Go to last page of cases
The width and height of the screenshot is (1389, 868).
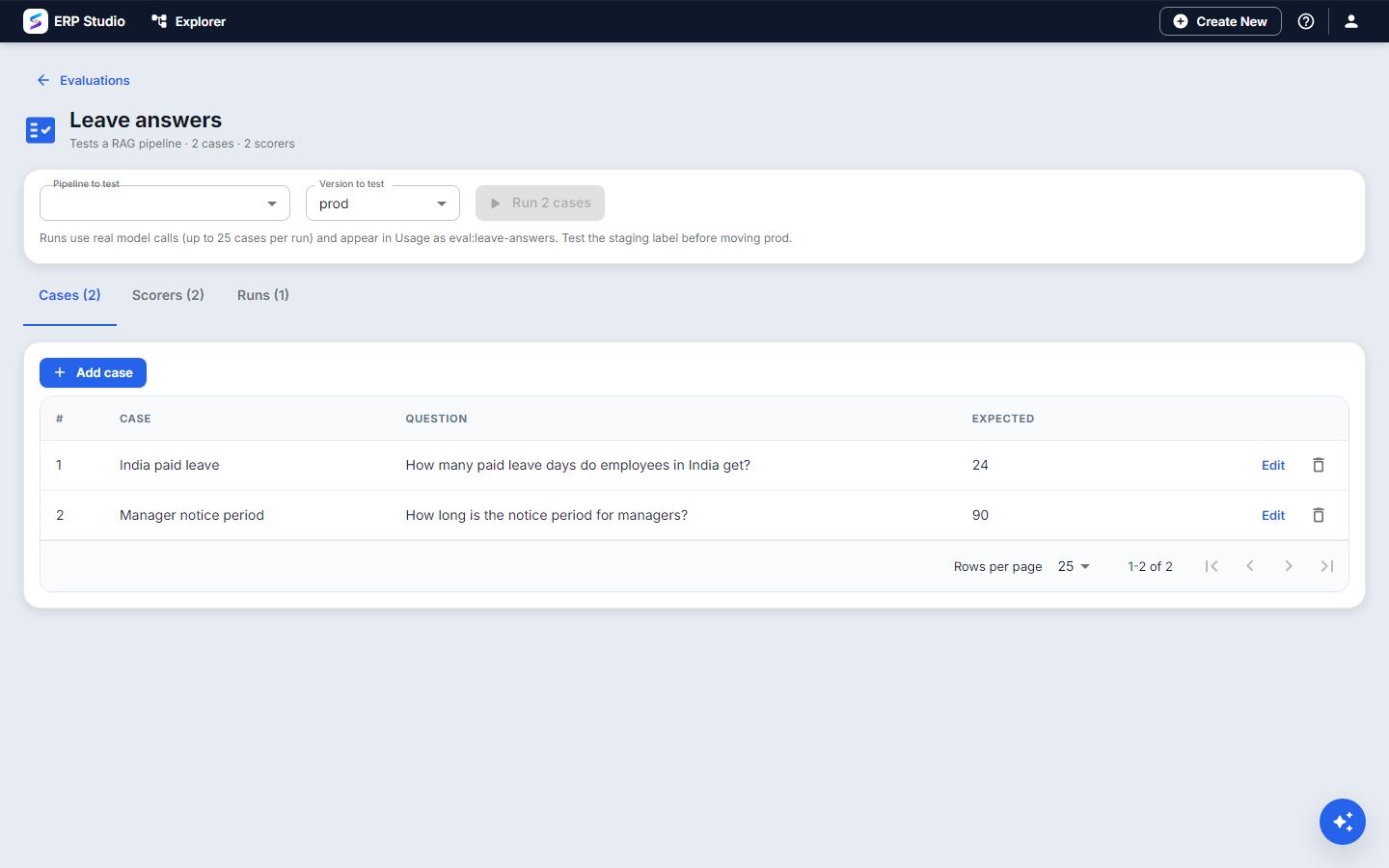(1327, 566)
